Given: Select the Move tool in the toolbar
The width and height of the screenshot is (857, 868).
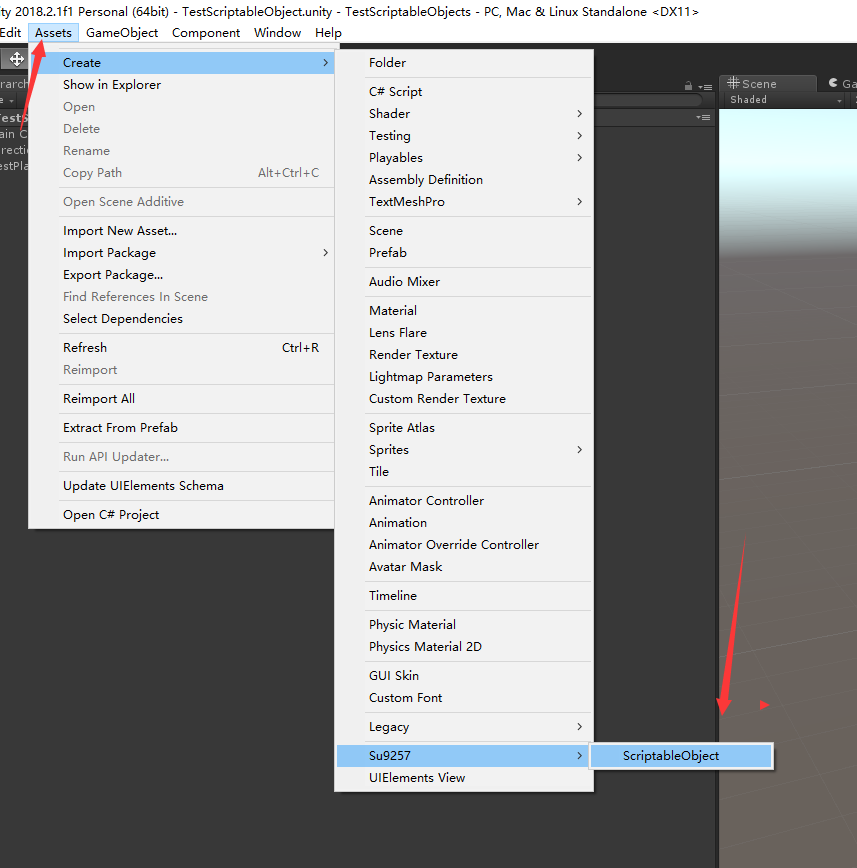Looking at the screenshot, I should pos(17,59).
